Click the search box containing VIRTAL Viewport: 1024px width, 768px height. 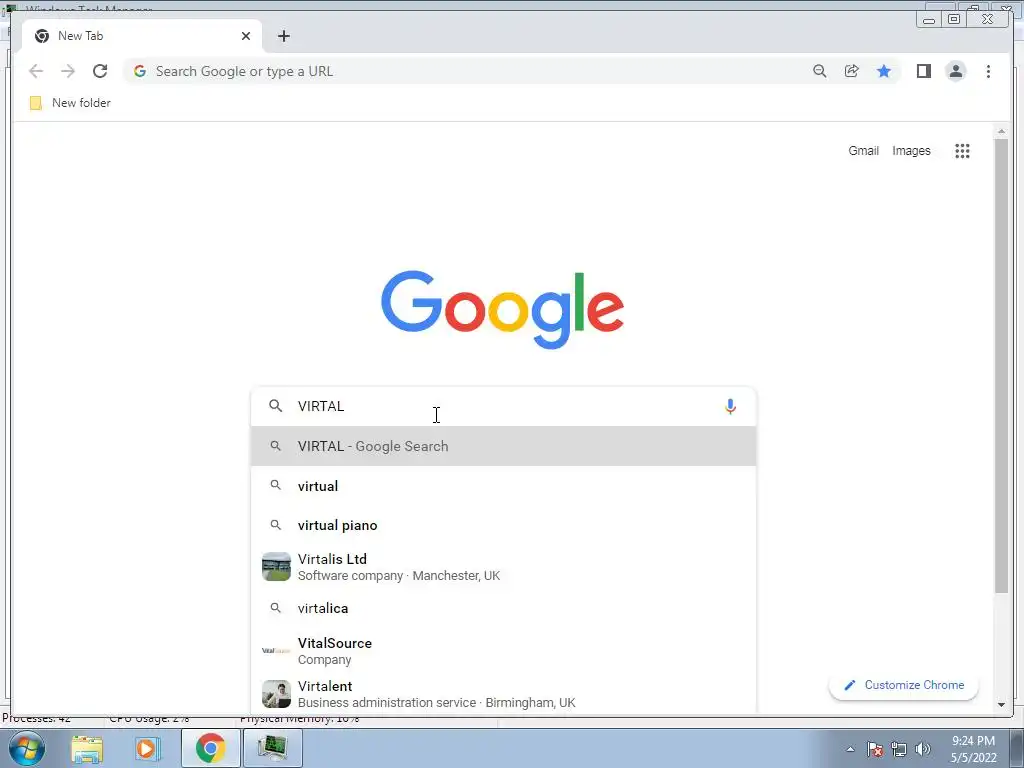click(x=503, y=406)
